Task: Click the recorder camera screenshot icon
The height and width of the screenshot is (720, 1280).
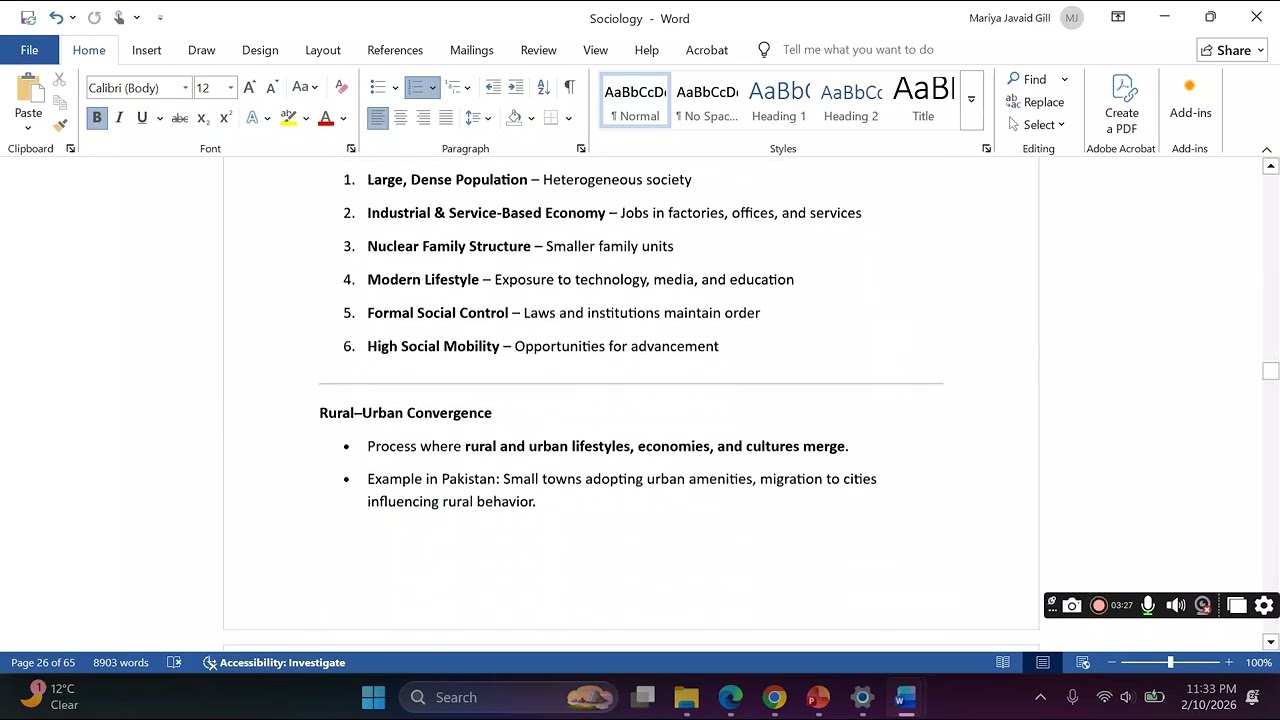Action: point(1072,605)
